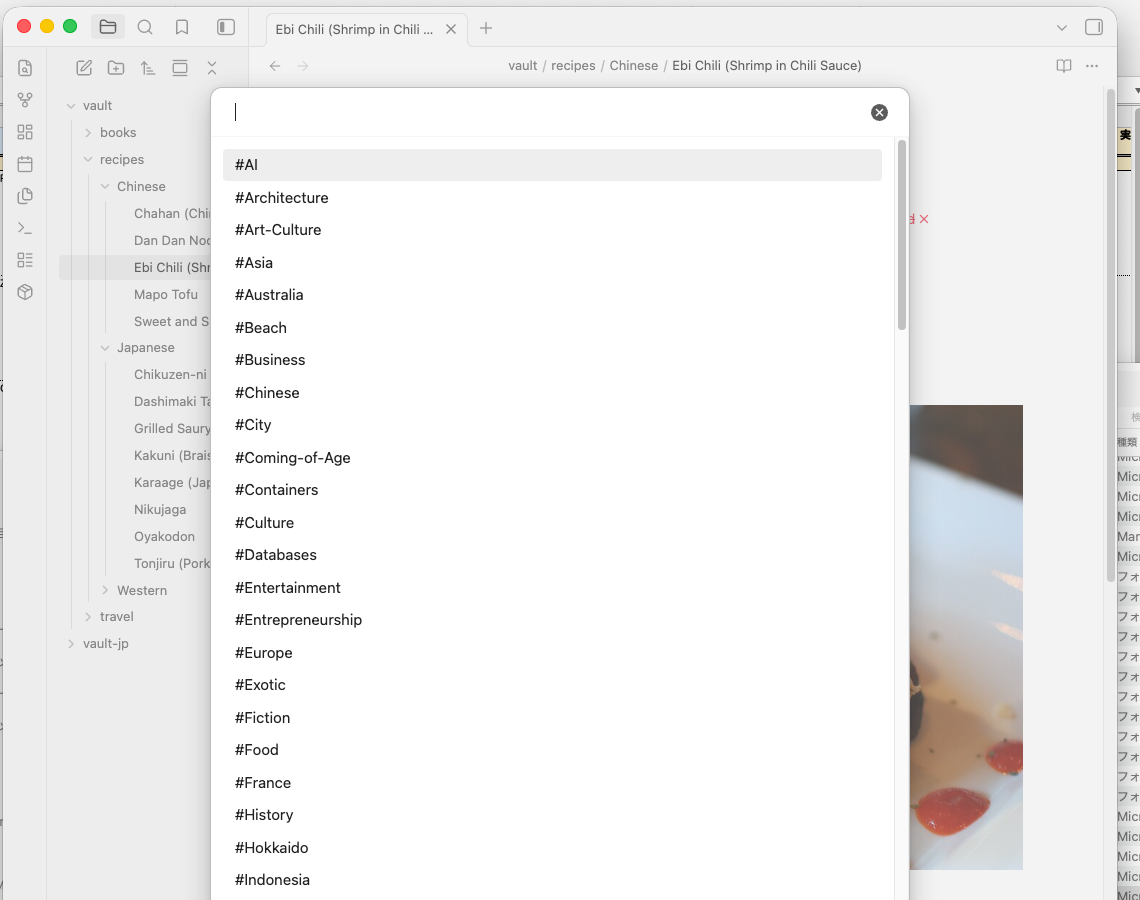
Task: Open the search magnifier icon
Action: [x=145, y=28]
